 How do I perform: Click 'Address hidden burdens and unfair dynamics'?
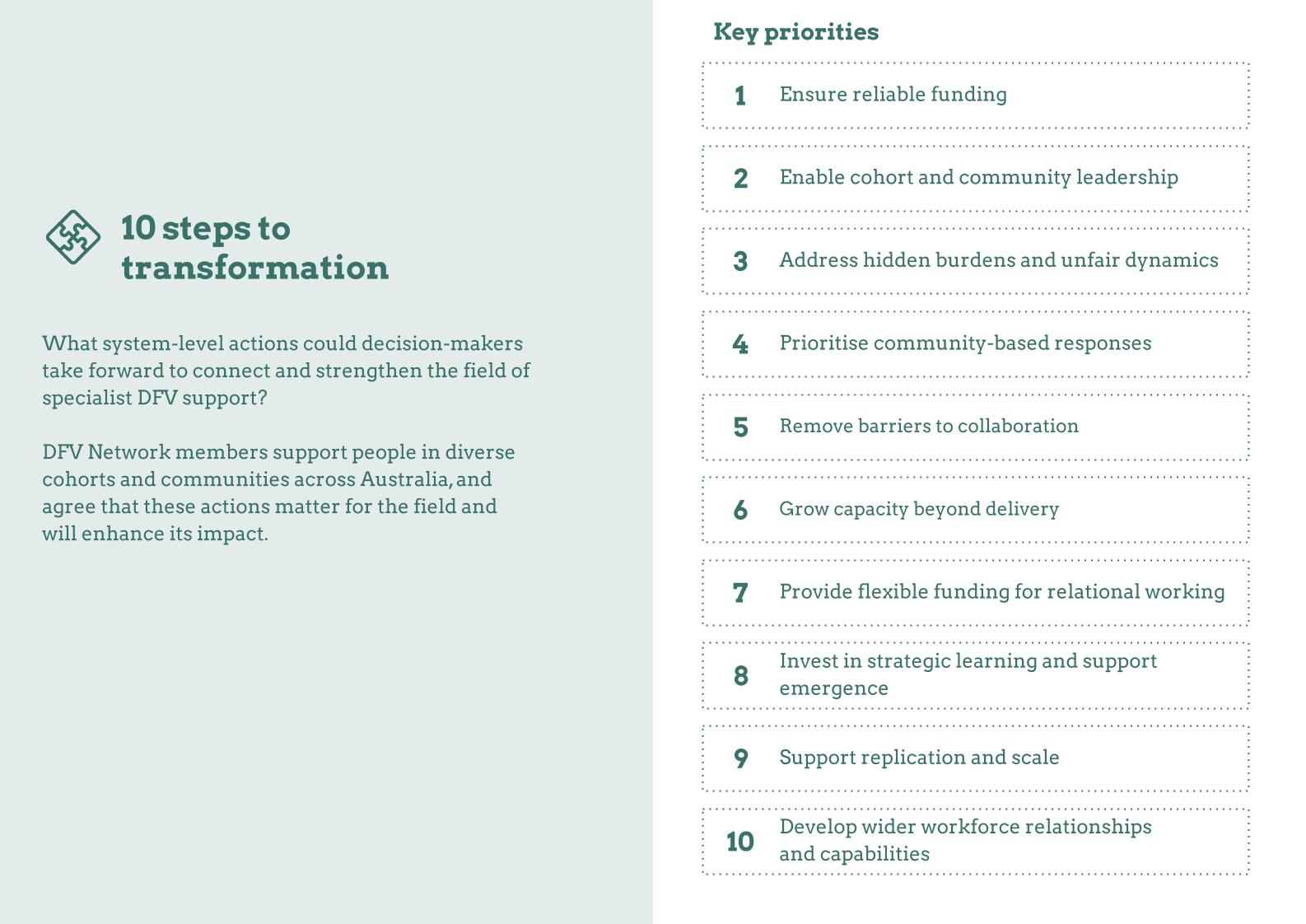[975, 261]
